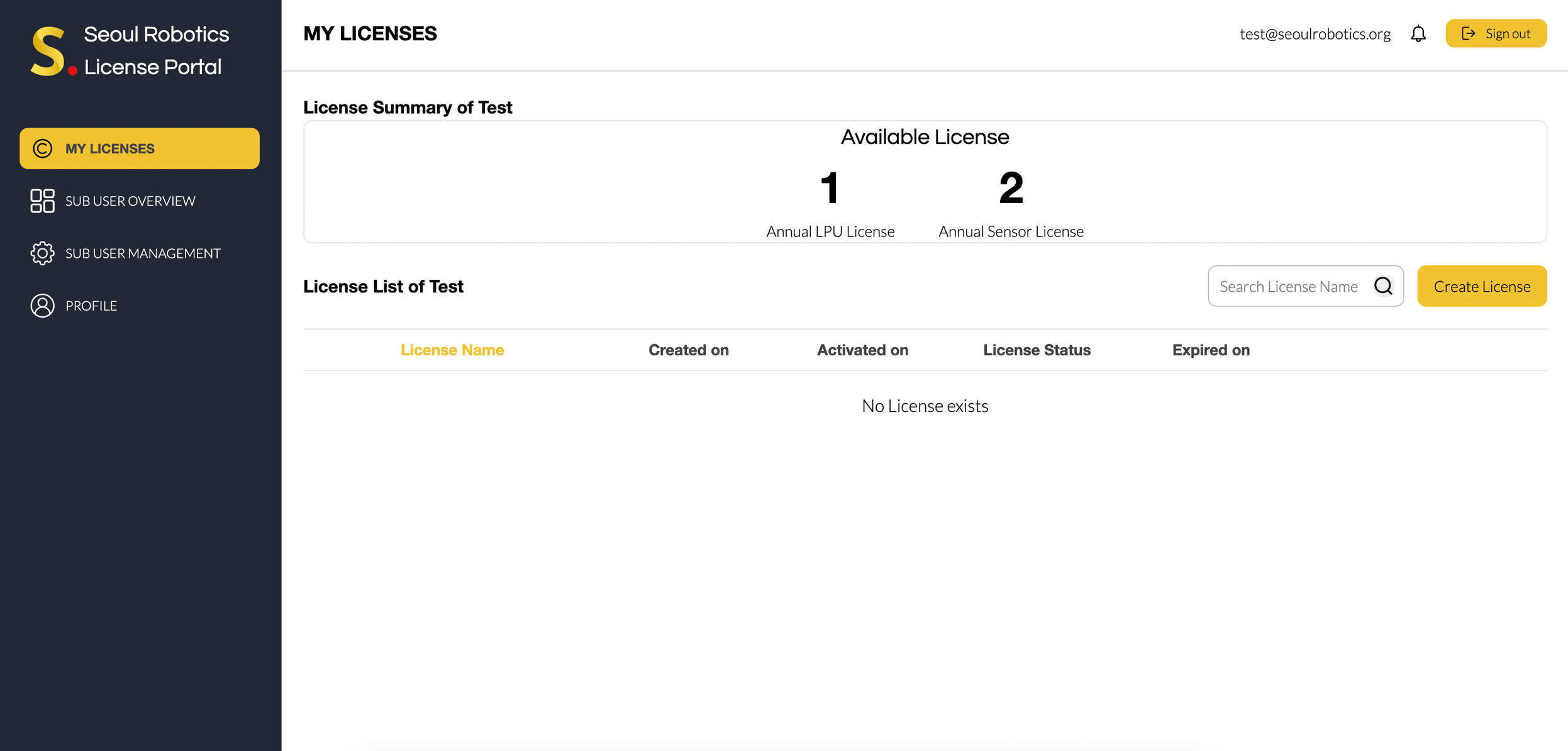The width and height of the screenshot is (1568, 751).
Task: Open Profile via the person icon
Action: click(42, 305)
